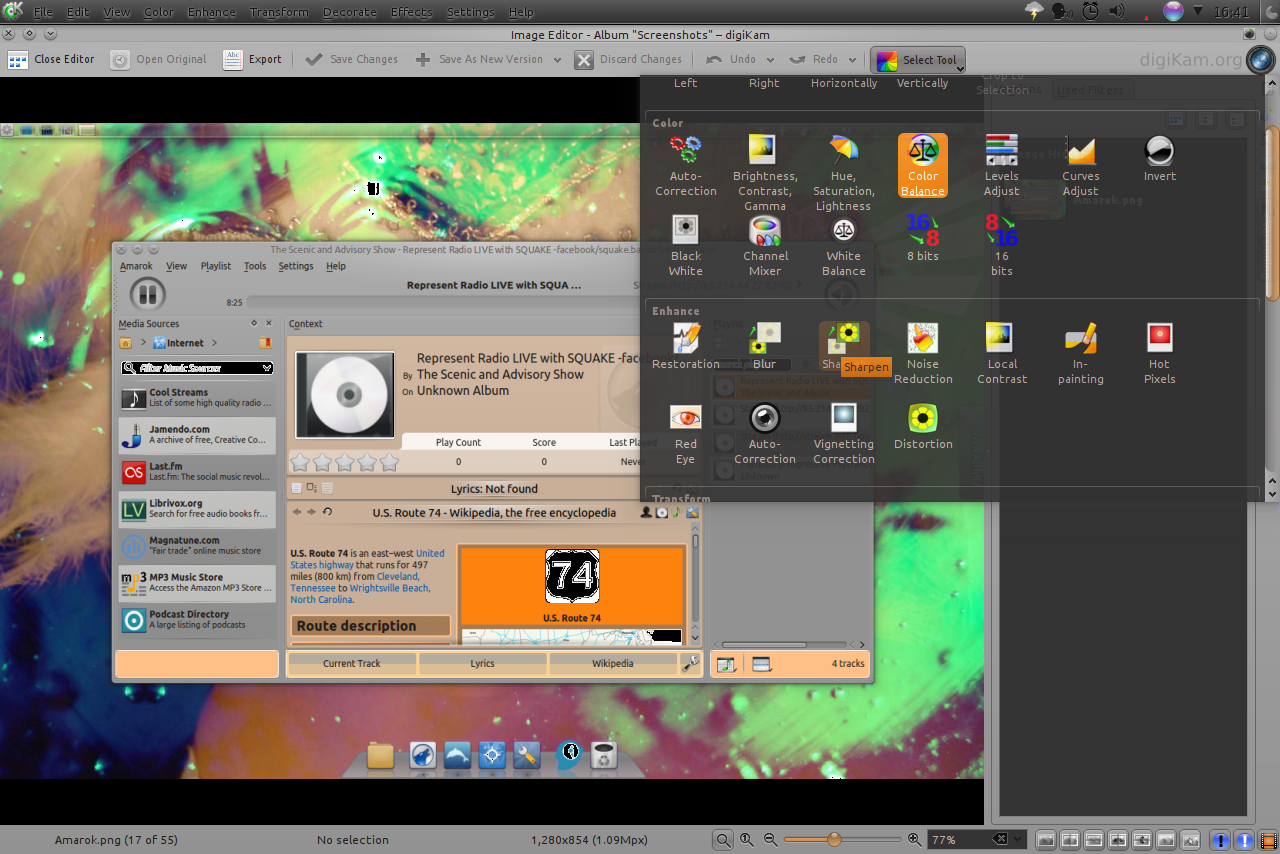Viewport: 1280px width, 854px height.
Task: Open the In-painting tool
Action: click(x=1080, y=353)
